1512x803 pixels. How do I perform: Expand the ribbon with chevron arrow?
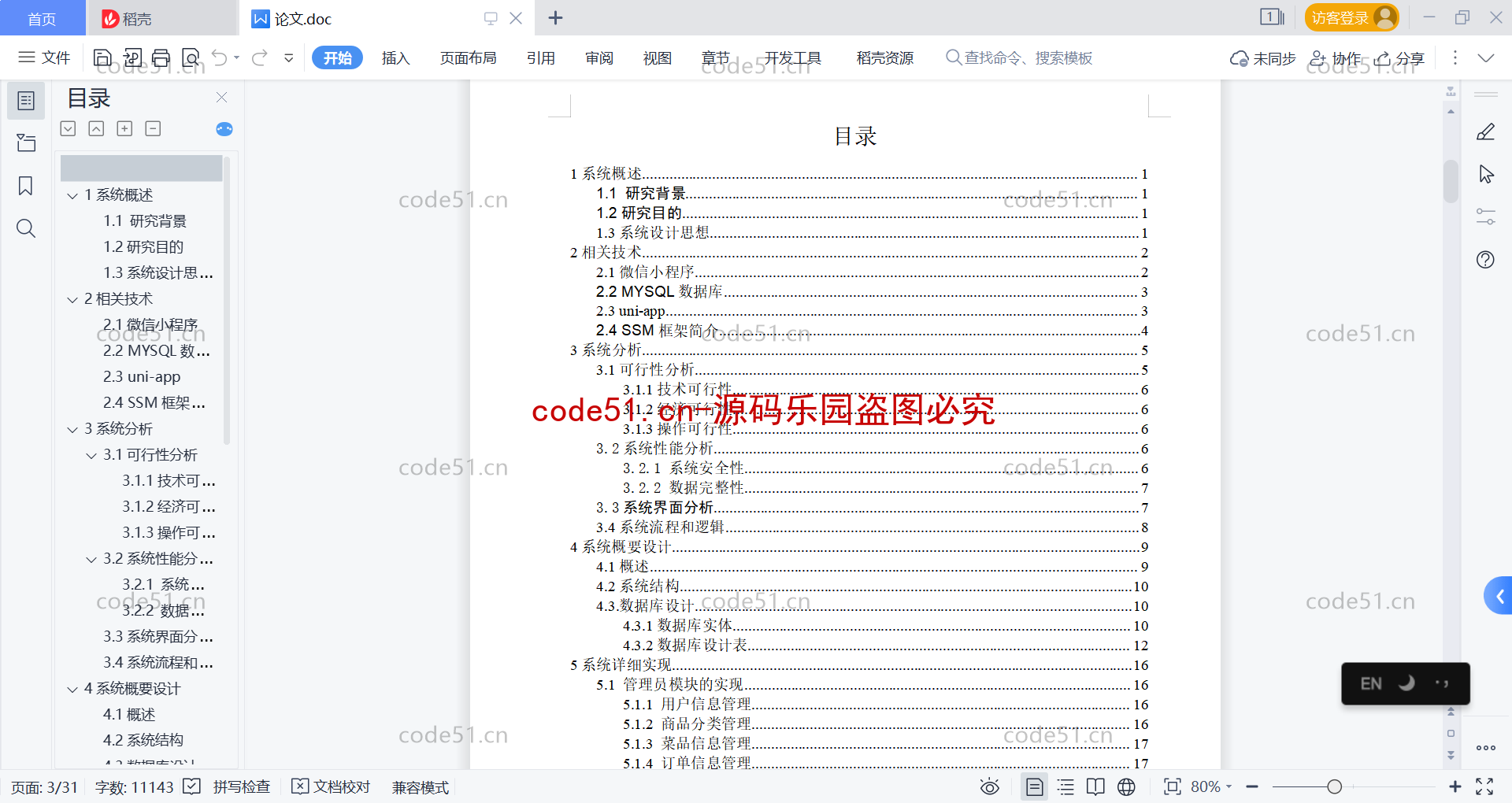[x=1486, y=58]
